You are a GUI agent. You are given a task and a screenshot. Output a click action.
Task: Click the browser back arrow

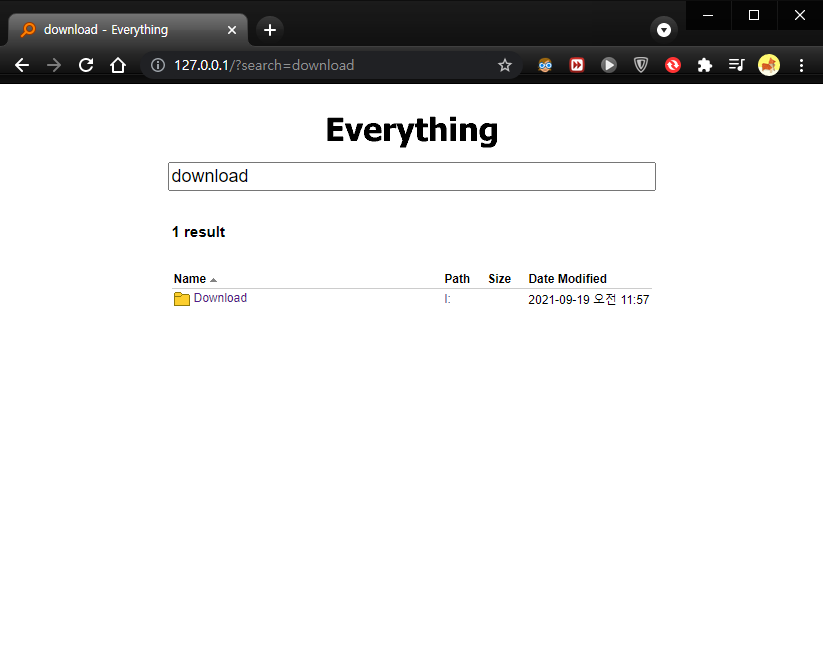pyautogui.click(x=22, y=65)
